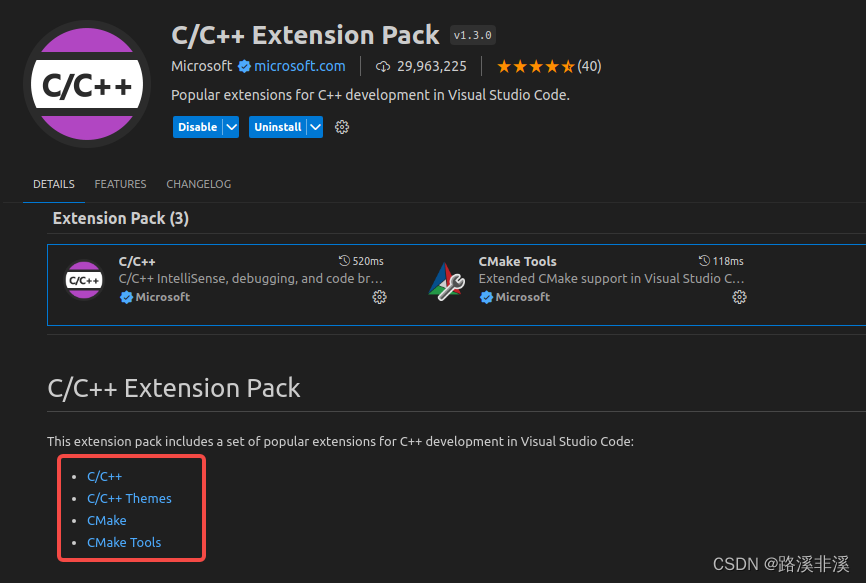Screen dimensions: 866x583
Task: Open the gear icon on the CMake Tools card
Action: tap(739, 297)
